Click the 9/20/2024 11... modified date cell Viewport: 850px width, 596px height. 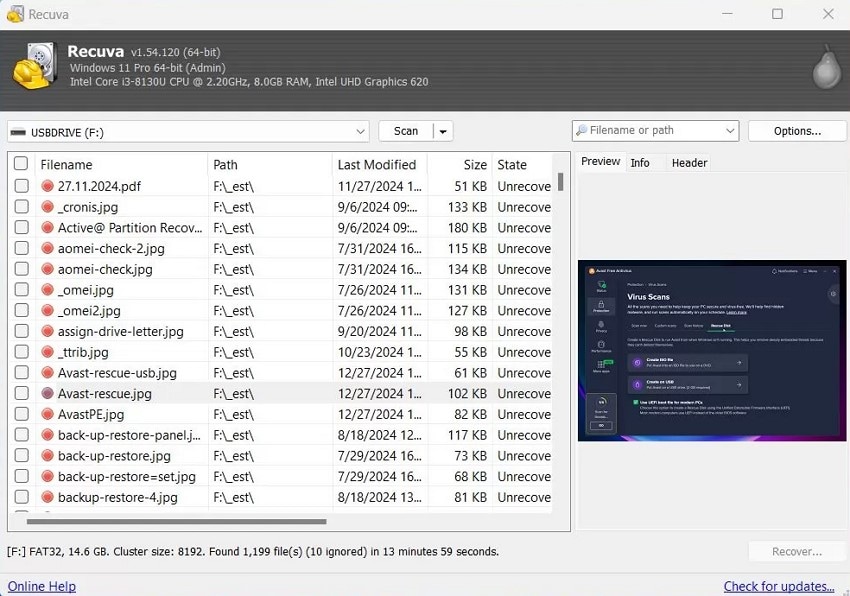coord(379,331)
